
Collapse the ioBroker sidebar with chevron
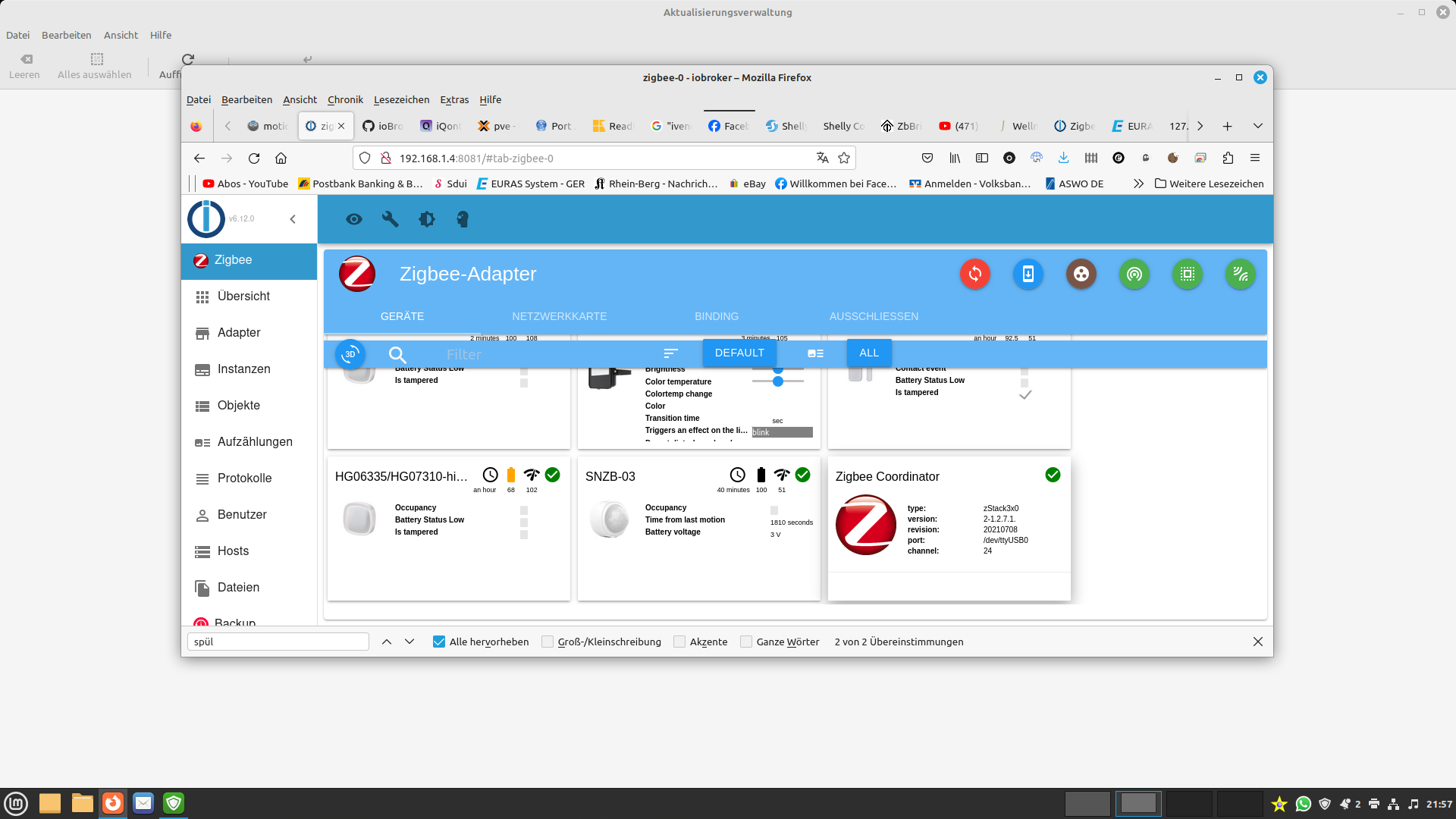point(293,219)
